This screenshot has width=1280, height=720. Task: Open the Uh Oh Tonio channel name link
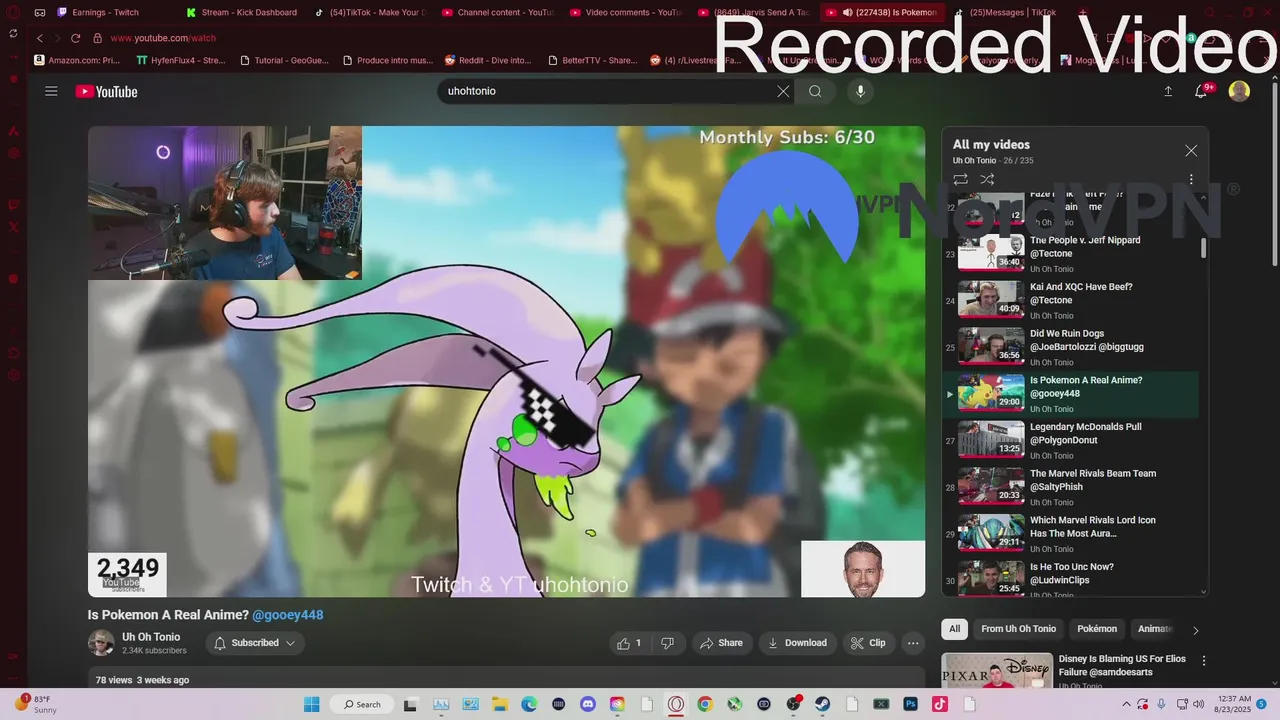click(151, 637)
